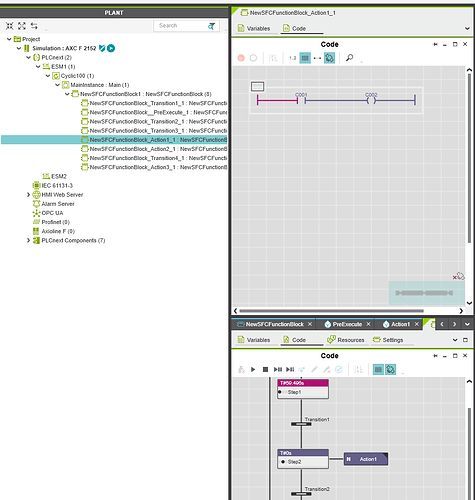Image resolution: width=475 pixels, height=500 pixels.
Task: Collapse the PLCnext (2) node
Action: 29,57
